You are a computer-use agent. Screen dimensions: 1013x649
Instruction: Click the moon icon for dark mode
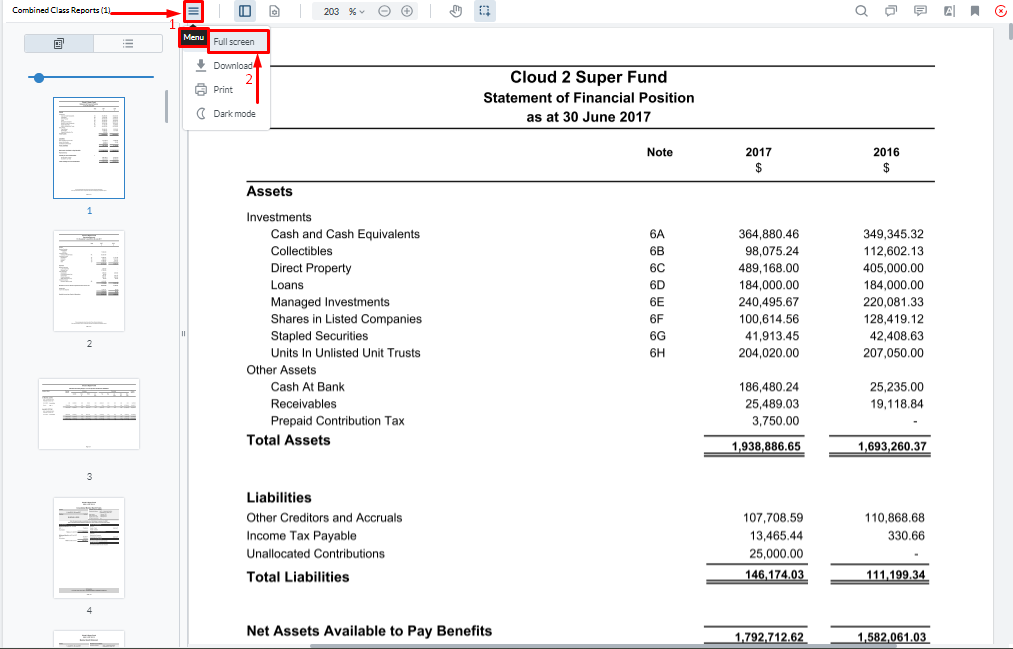click(x=201, y=113)
